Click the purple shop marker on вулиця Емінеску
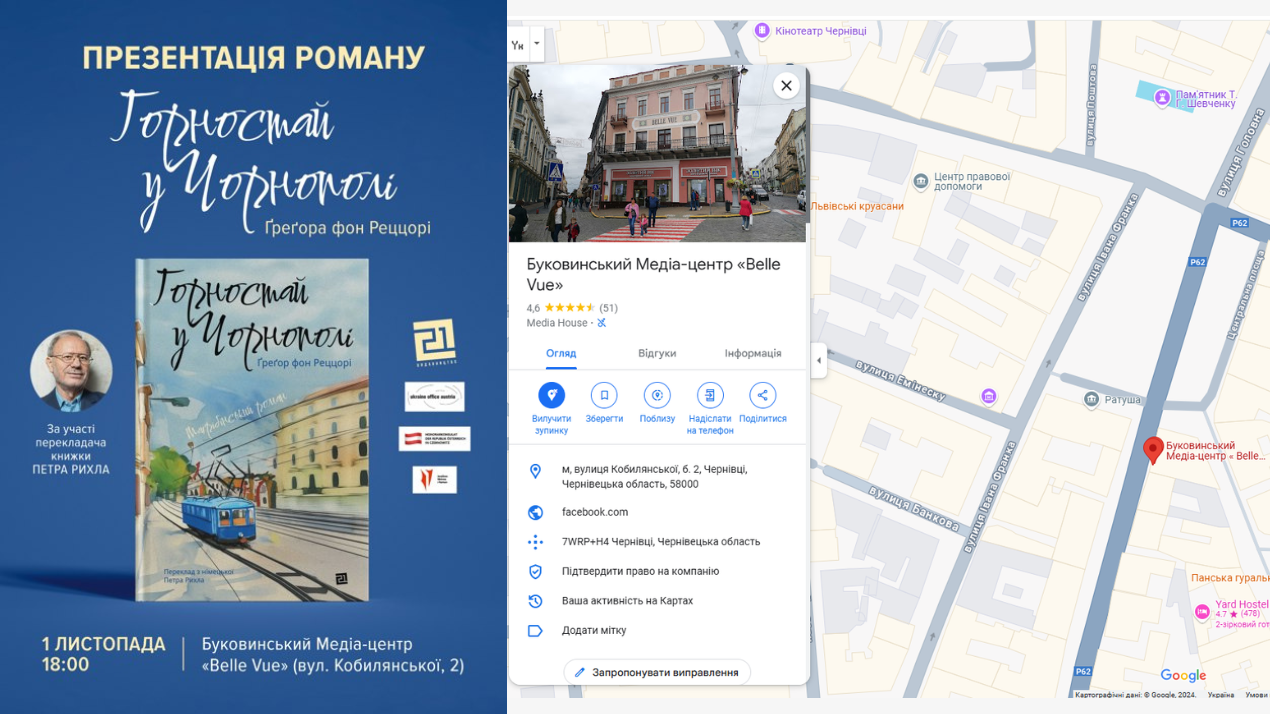The width and height of the screenshot is (1270, 714). click(989, 396)
